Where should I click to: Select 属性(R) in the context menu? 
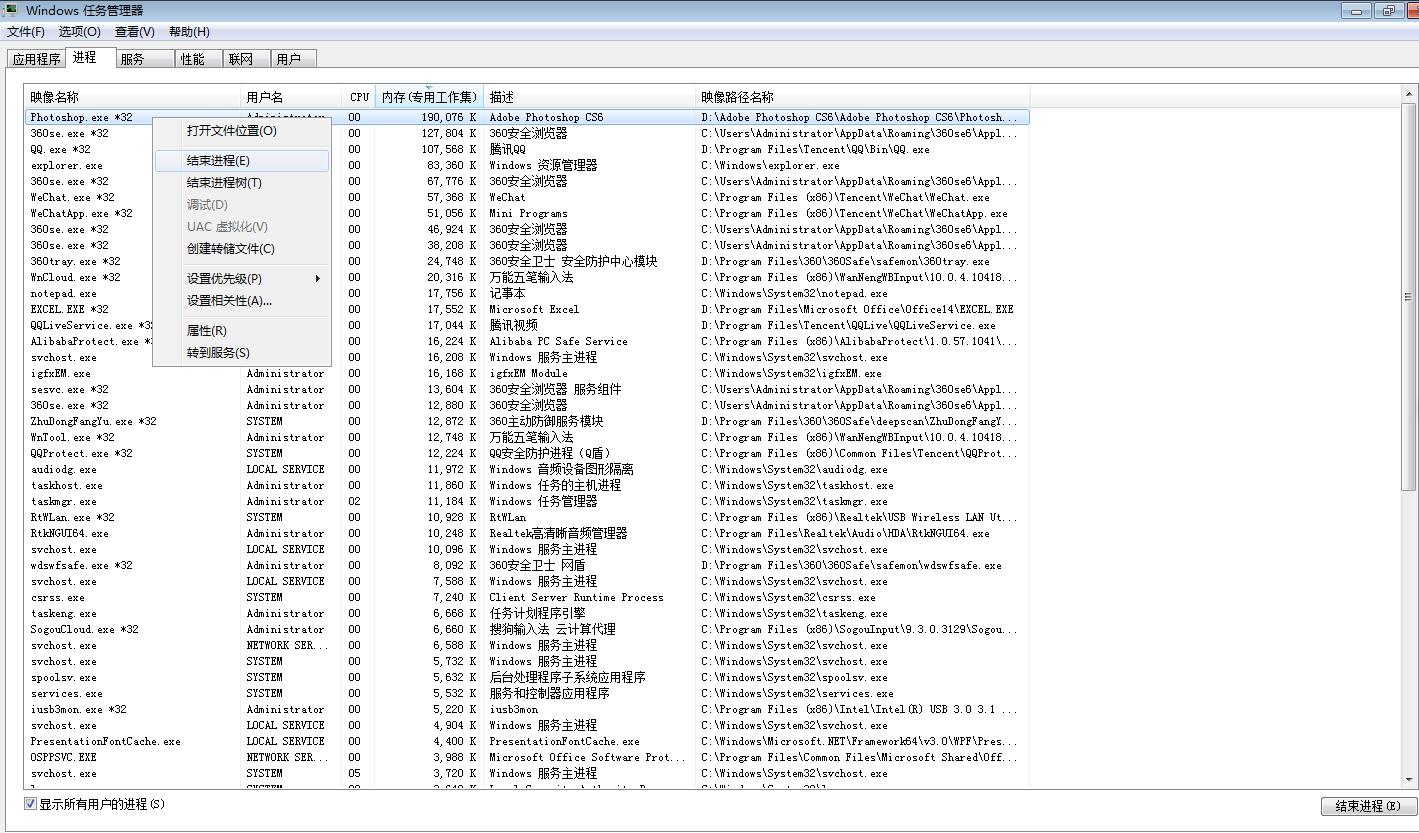coord(242,331)
